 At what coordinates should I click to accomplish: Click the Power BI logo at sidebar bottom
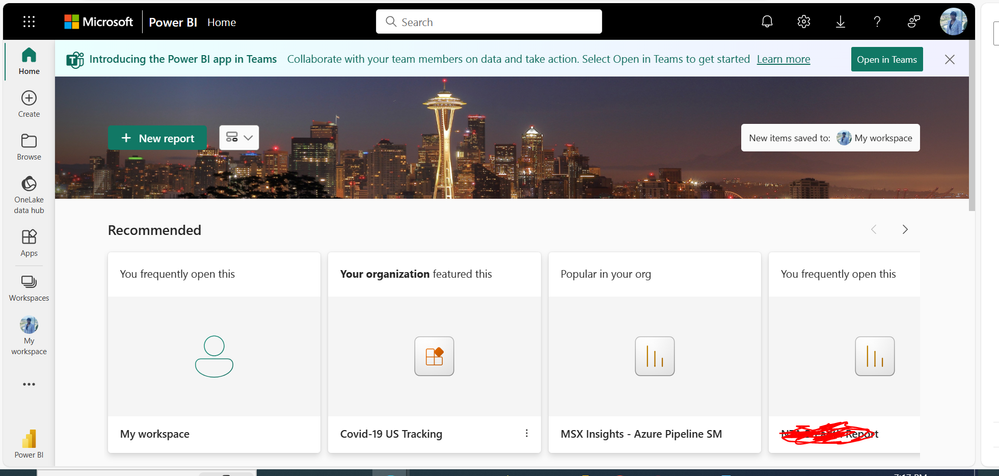click(x=29, y=444)
